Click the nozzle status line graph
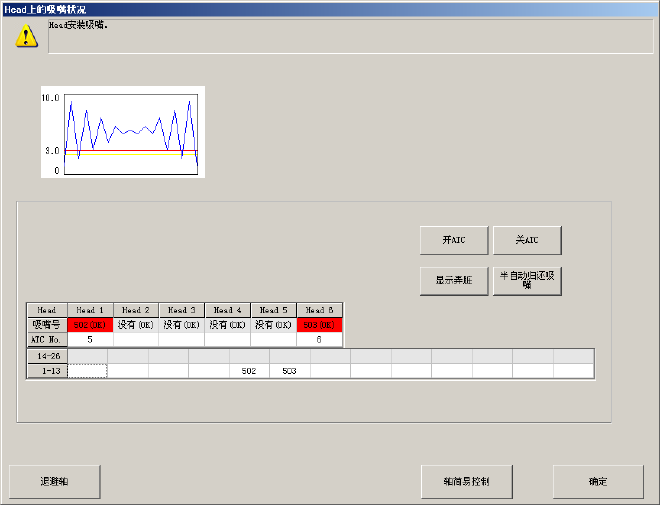Screen dimensions: 660x505 point(122,132)
